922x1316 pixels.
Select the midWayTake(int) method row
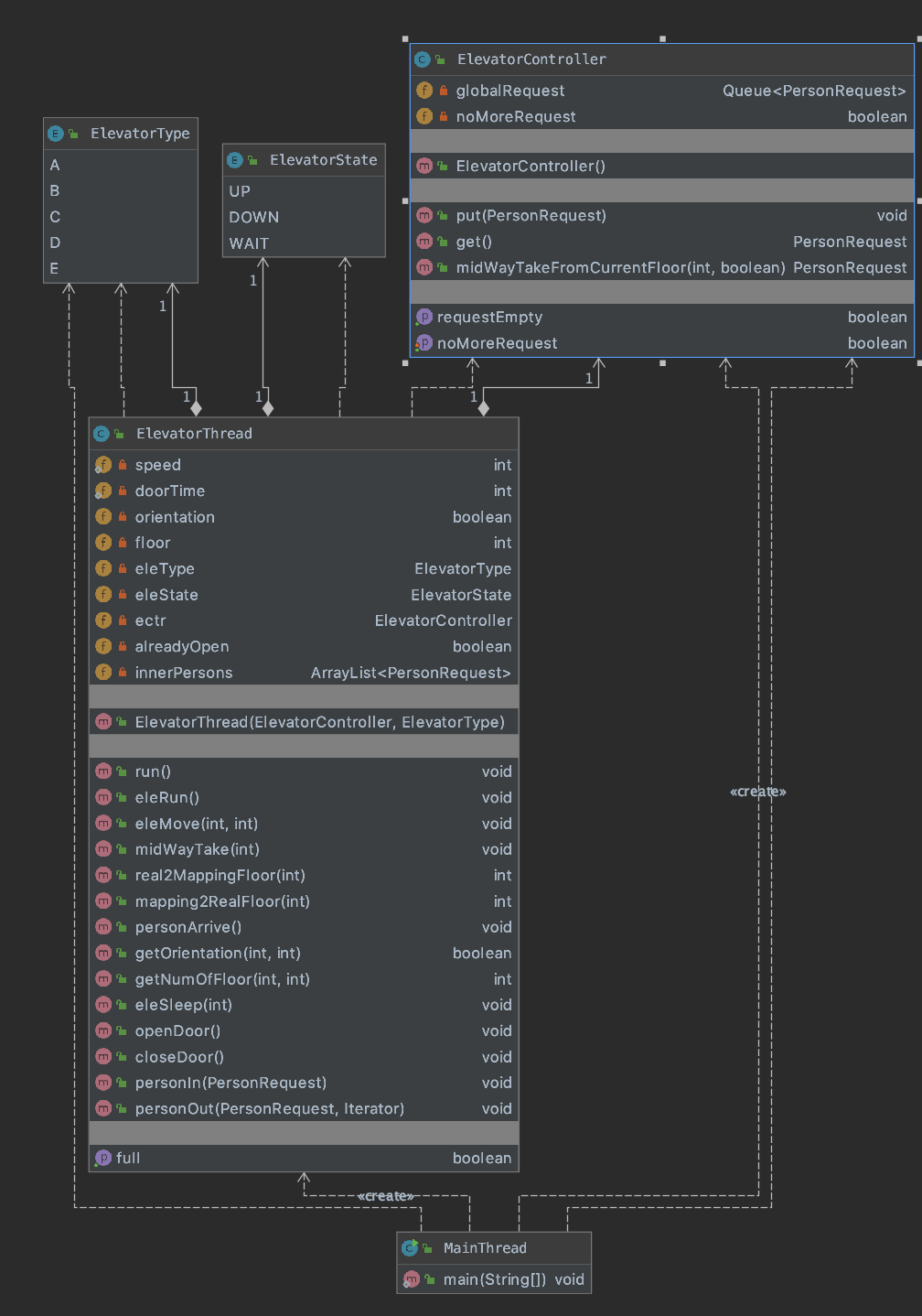pyautogui.click(x=304, y=849)
